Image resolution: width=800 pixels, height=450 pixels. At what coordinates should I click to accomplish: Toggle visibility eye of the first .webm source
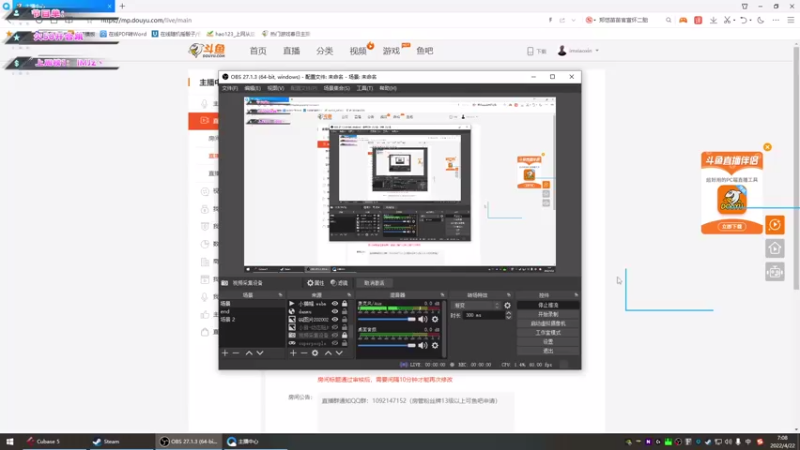click(x=335, y=304)
